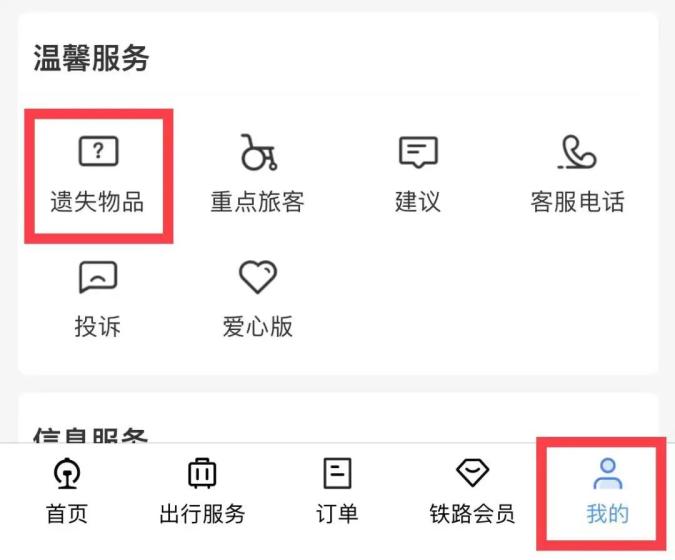Go to the 出行服务 tab label
This screenshot has height=560, width=675.
coord(202,514)
